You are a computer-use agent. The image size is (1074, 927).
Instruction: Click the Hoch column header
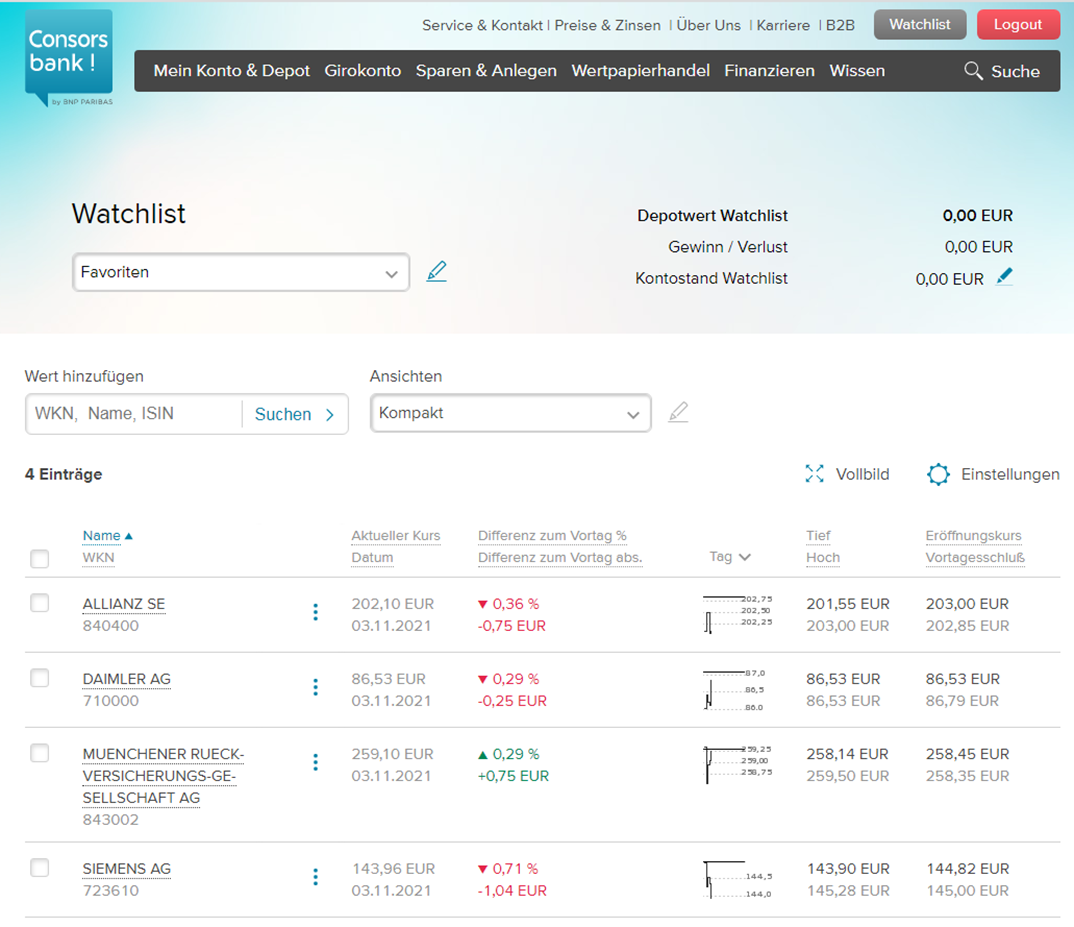[x=823, y=558]
